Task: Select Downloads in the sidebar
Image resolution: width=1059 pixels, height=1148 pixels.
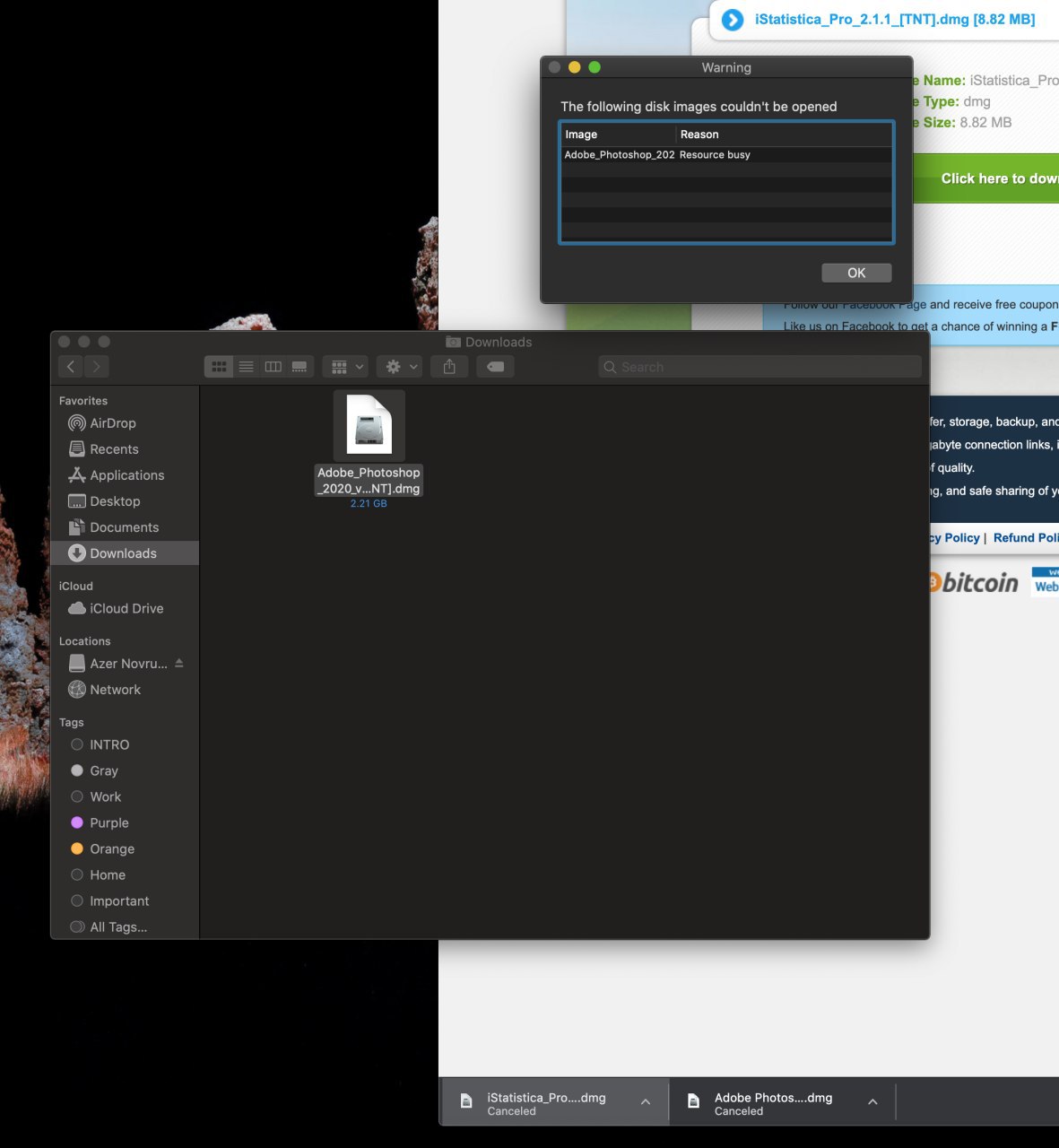Action: (125, 553)
